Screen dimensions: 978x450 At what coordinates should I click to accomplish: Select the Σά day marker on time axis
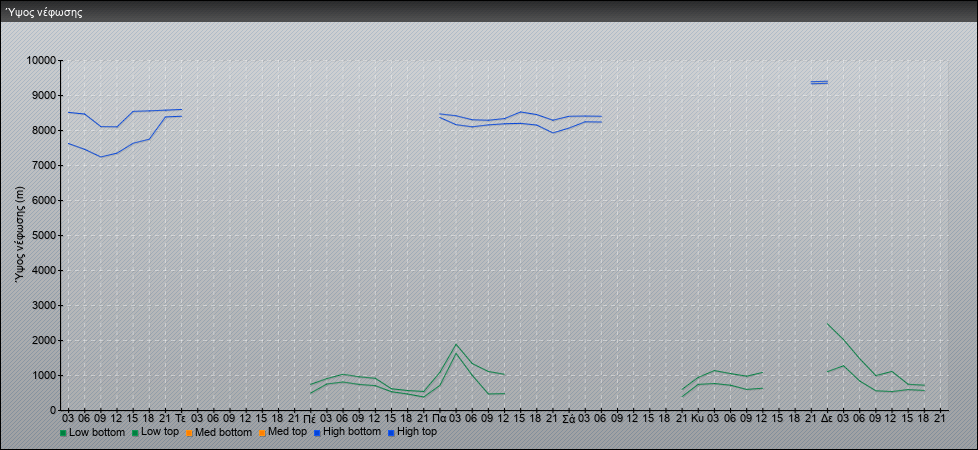(568, 417)
